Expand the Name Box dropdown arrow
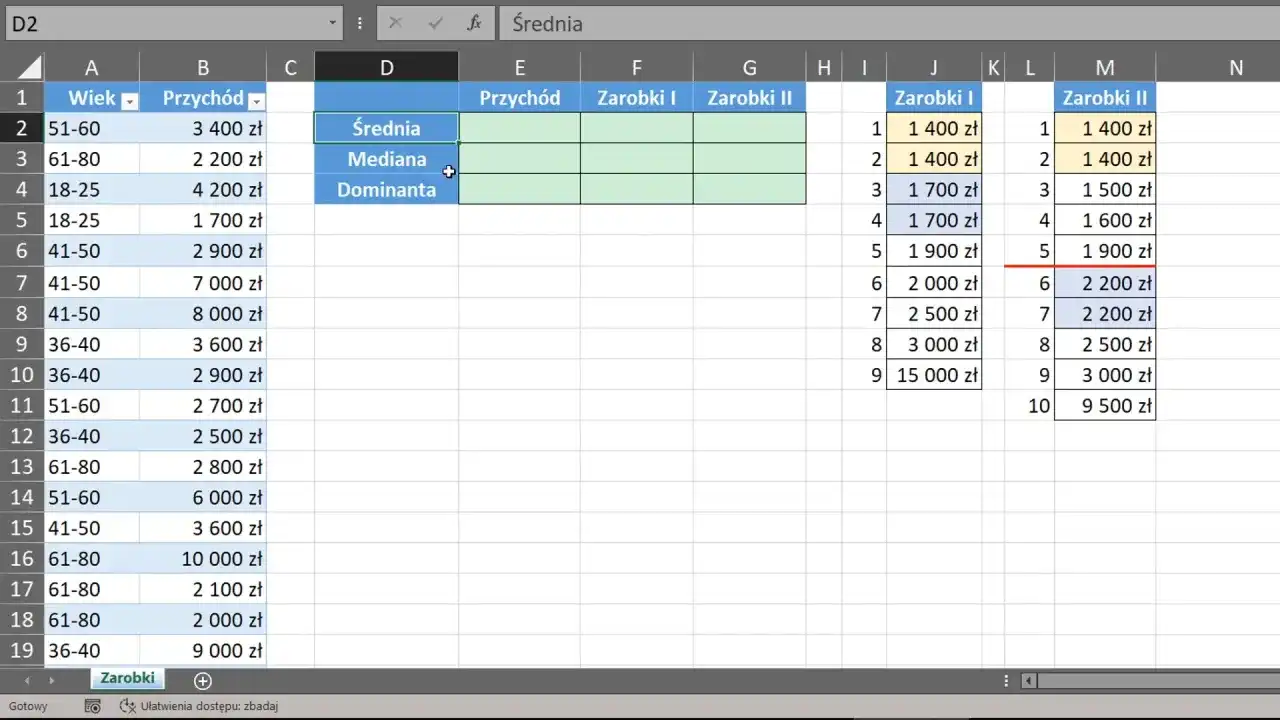Image resolution: width=1280 pixels, height=720 pixels. tap(333, 23)
